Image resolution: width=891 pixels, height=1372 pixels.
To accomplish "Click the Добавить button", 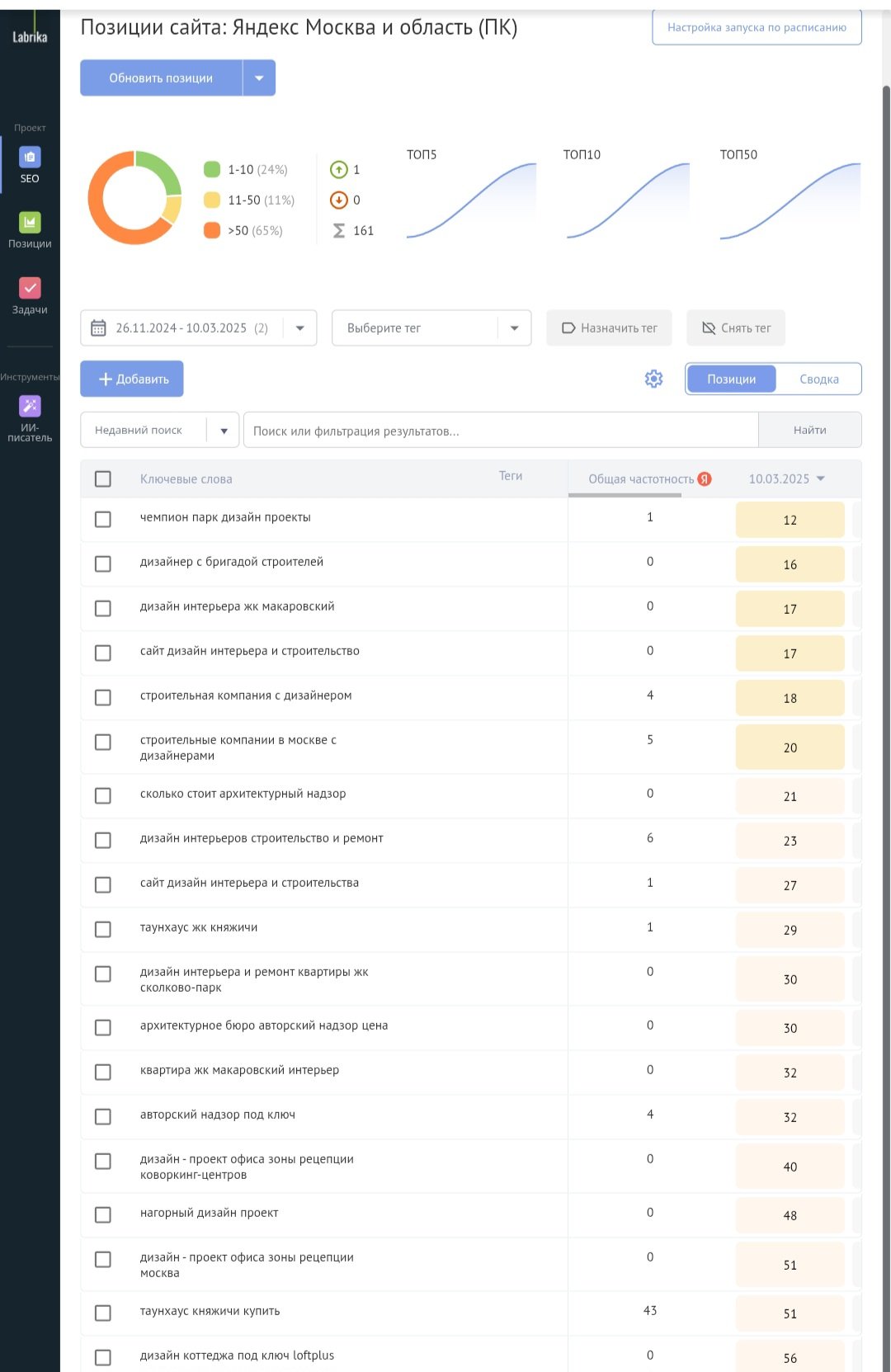I will click(x=132, y=379).
